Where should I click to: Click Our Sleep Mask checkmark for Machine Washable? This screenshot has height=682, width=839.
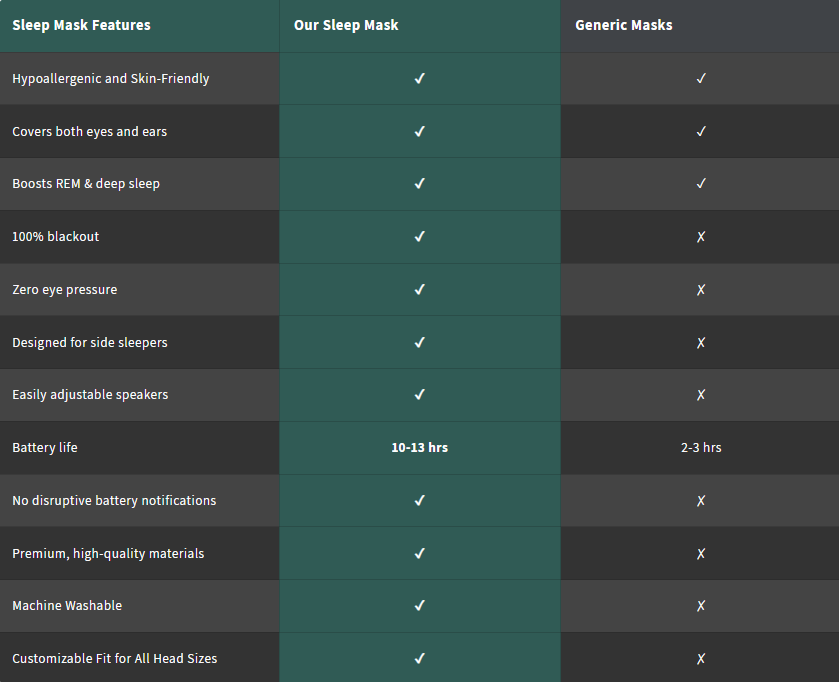point(420,606)
